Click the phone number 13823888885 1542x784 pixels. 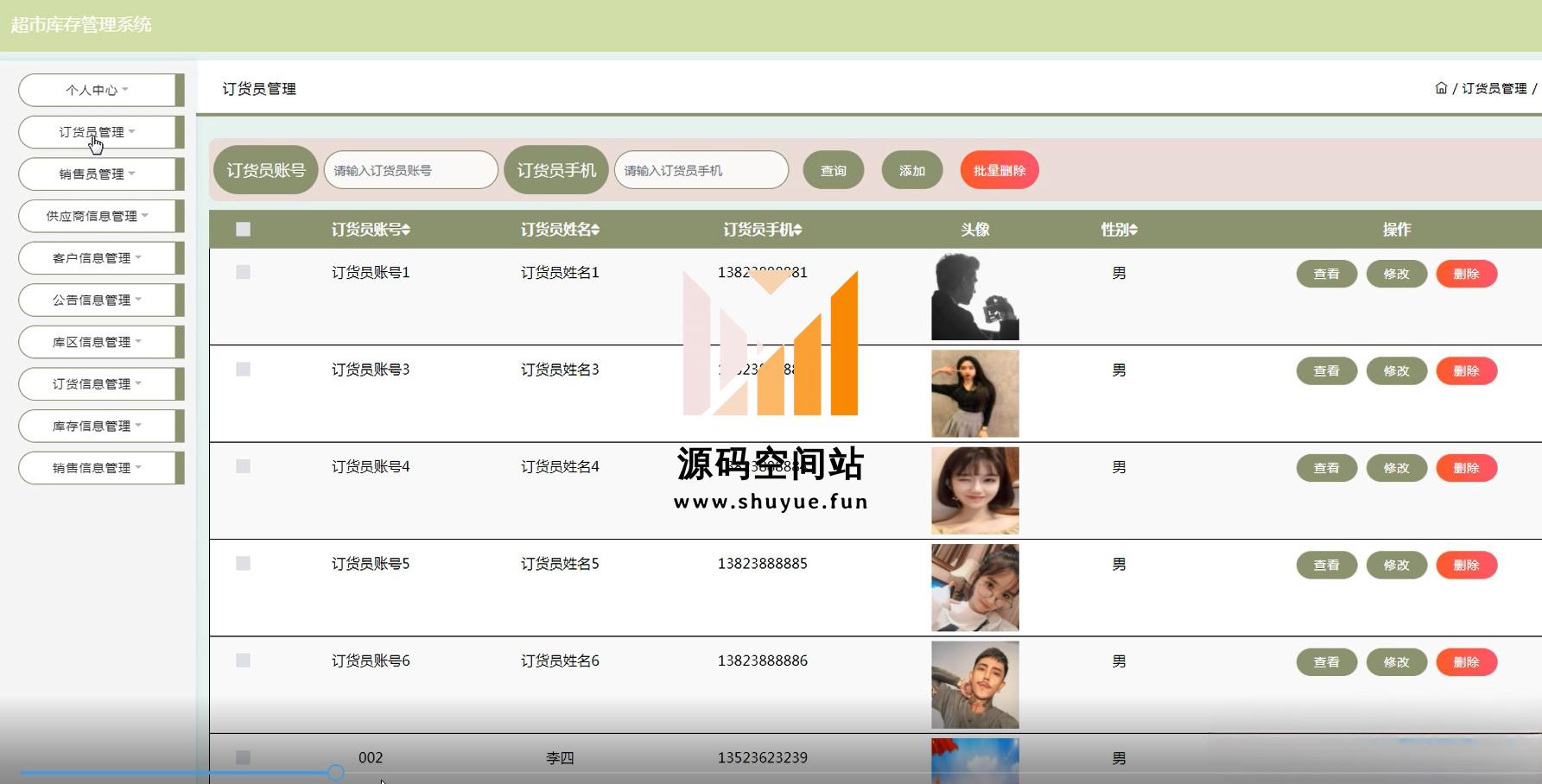point(763,564)
